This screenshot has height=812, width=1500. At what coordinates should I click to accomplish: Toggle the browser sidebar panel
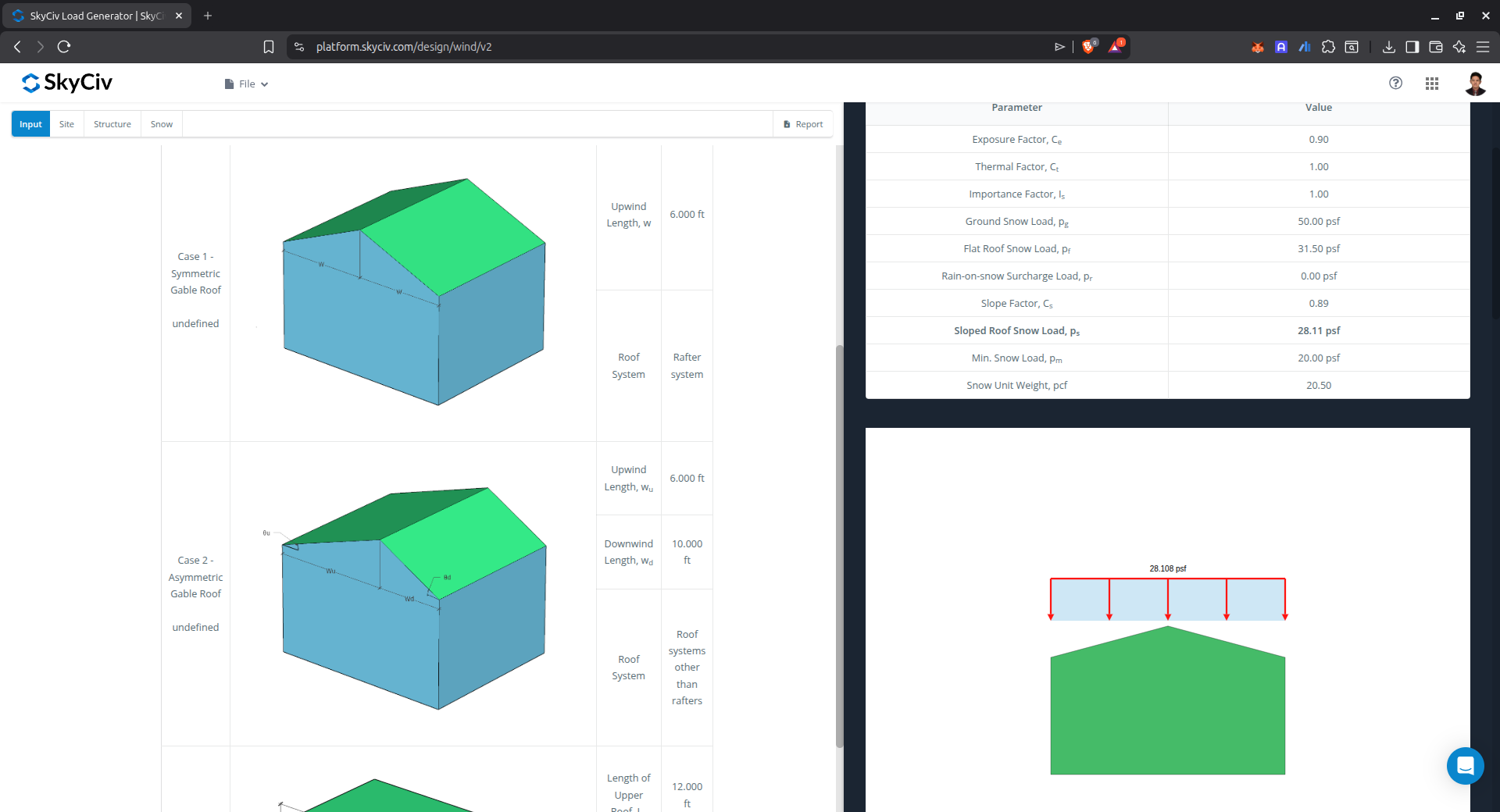point(1412,47)
